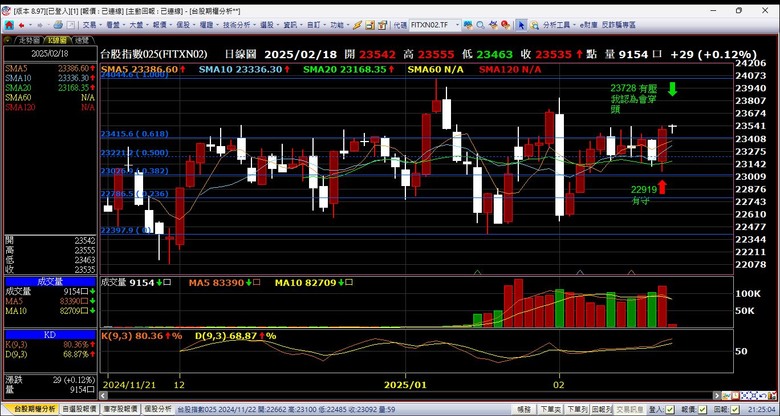Print the chart with the printer icon
Image resolution: width=780 pixels, height=416 pixels.
tap(58, 25)
